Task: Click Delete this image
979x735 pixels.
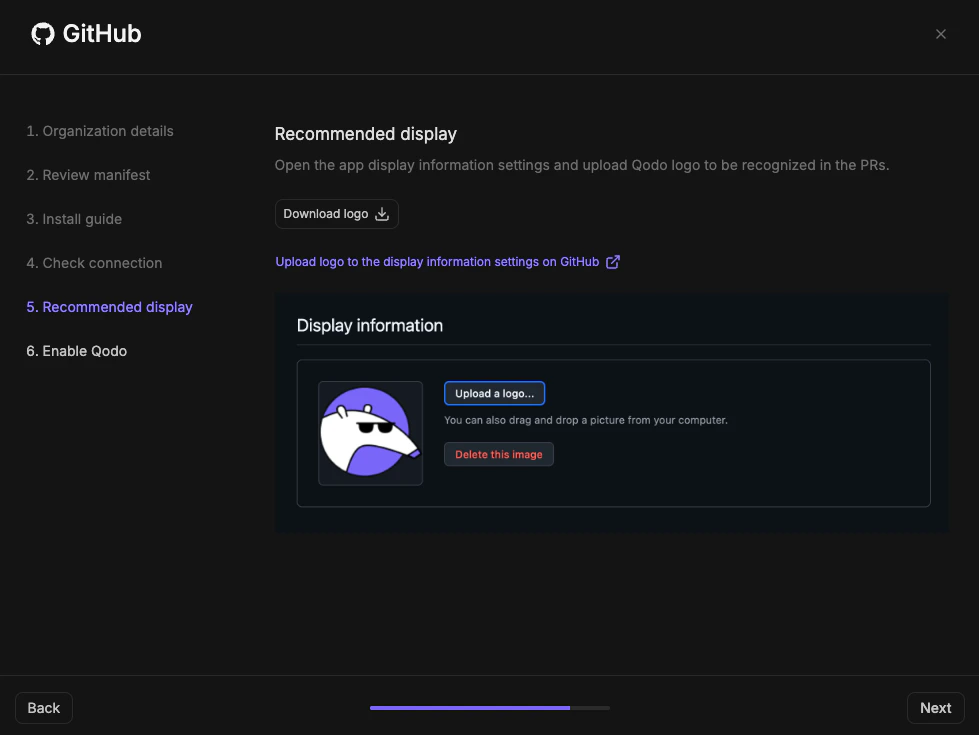Action: pyautogui.click(x=498, y=454)
